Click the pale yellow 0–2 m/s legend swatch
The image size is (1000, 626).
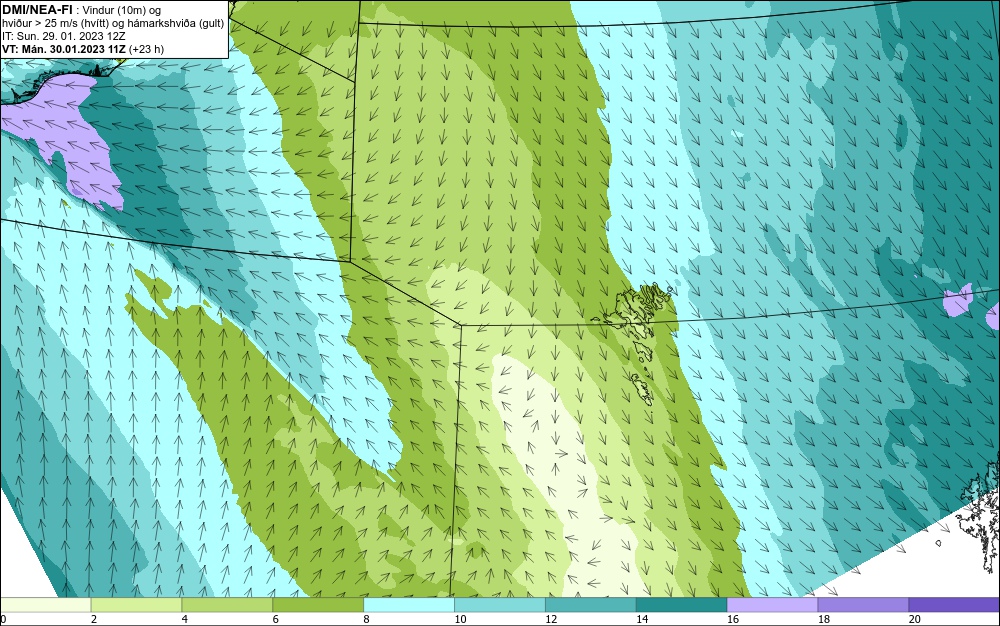45,604
